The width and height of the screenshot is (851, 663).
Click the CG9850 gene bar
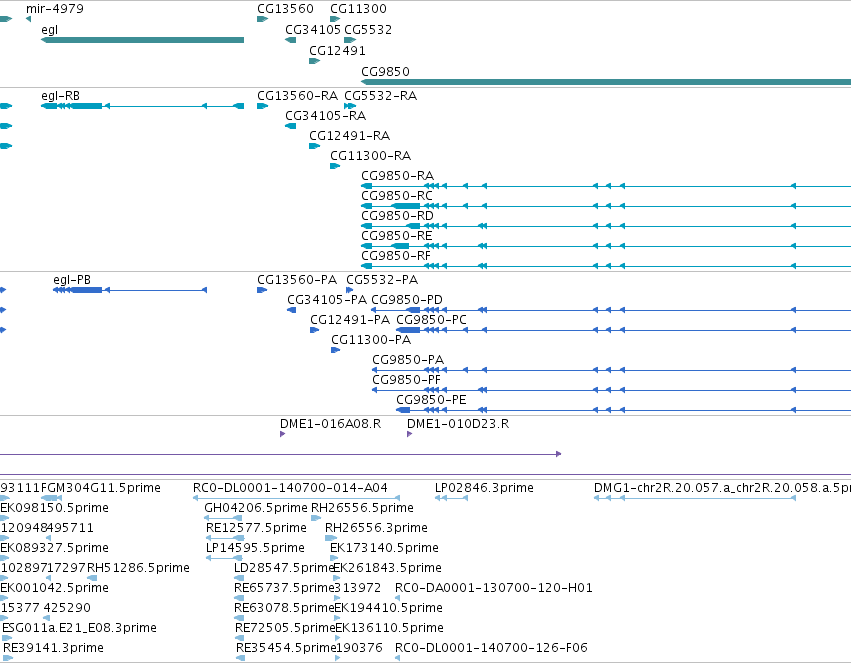[606, 82]
